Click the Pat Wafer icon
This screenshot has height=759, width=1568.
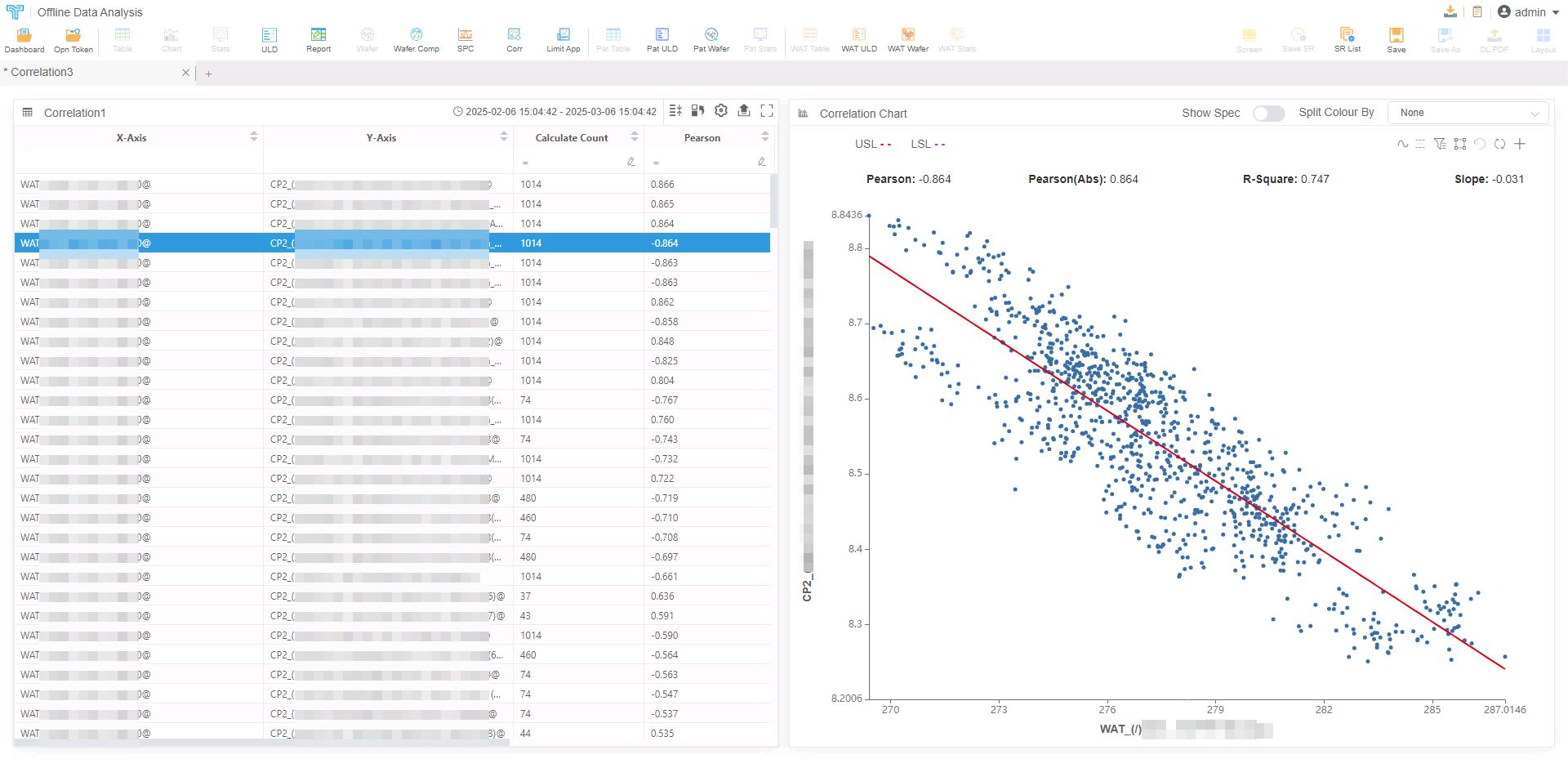click(x=710, y=38)
